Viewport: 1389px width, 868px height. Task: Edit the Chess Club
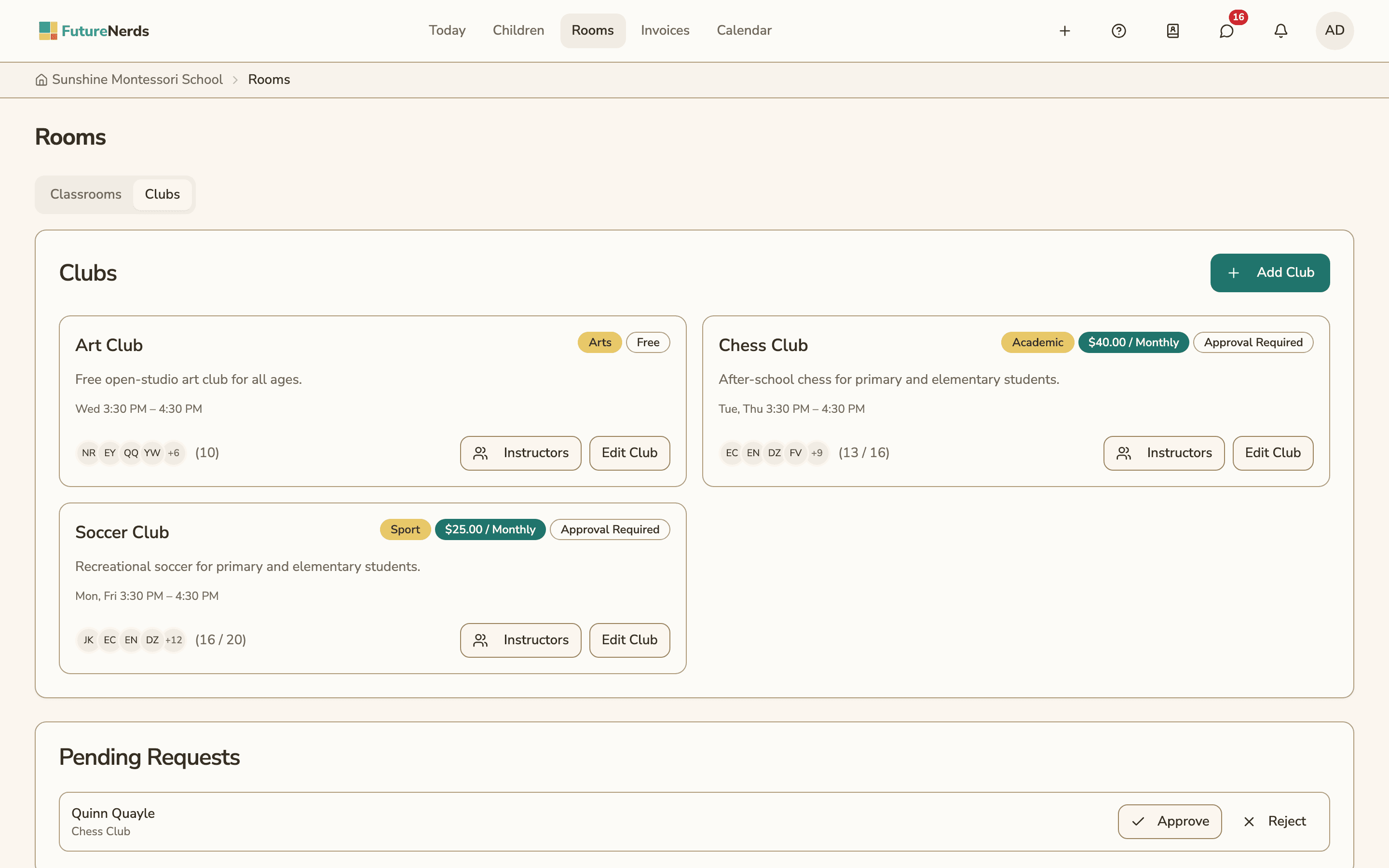[1273, 453]
